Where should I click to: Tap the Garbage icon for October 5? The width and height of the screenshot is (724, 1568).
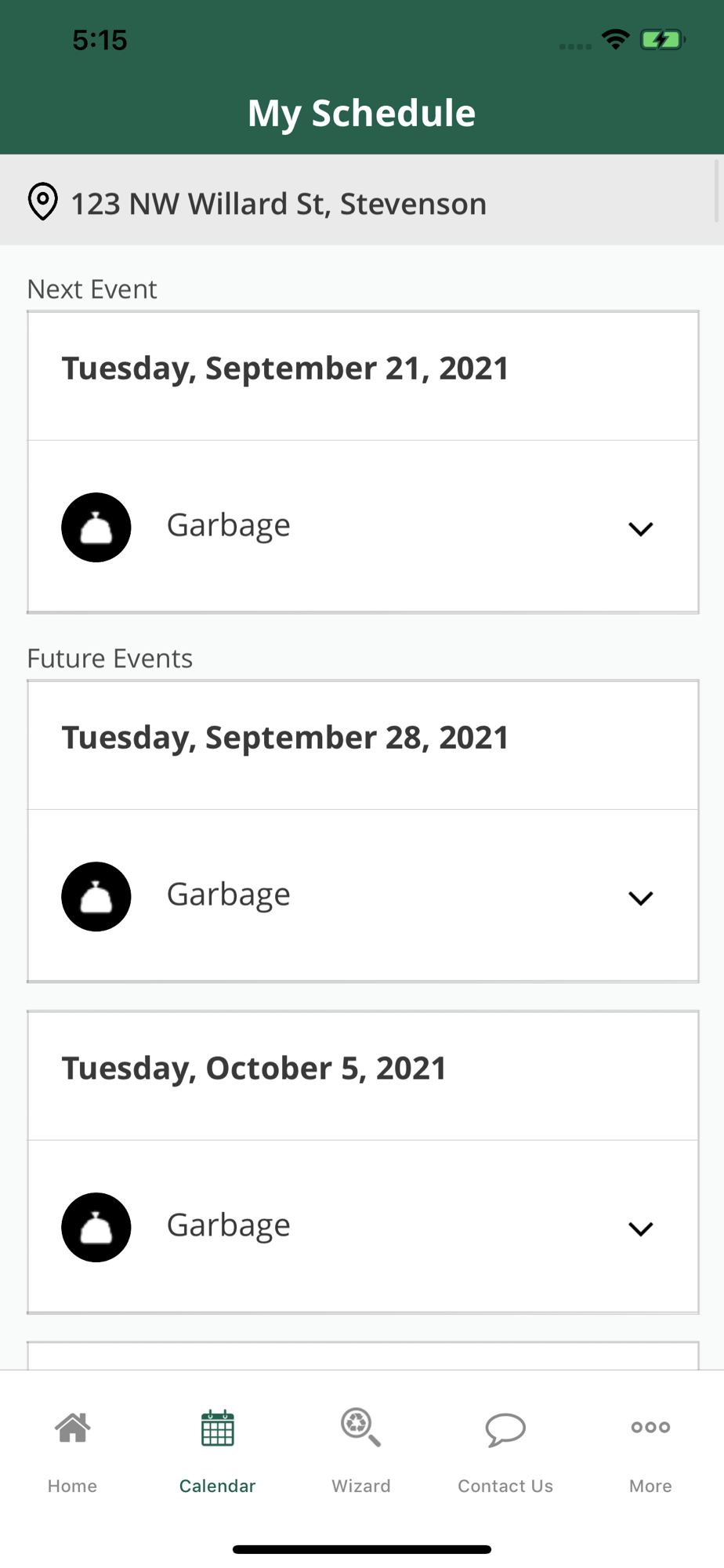pos(96,1227)
